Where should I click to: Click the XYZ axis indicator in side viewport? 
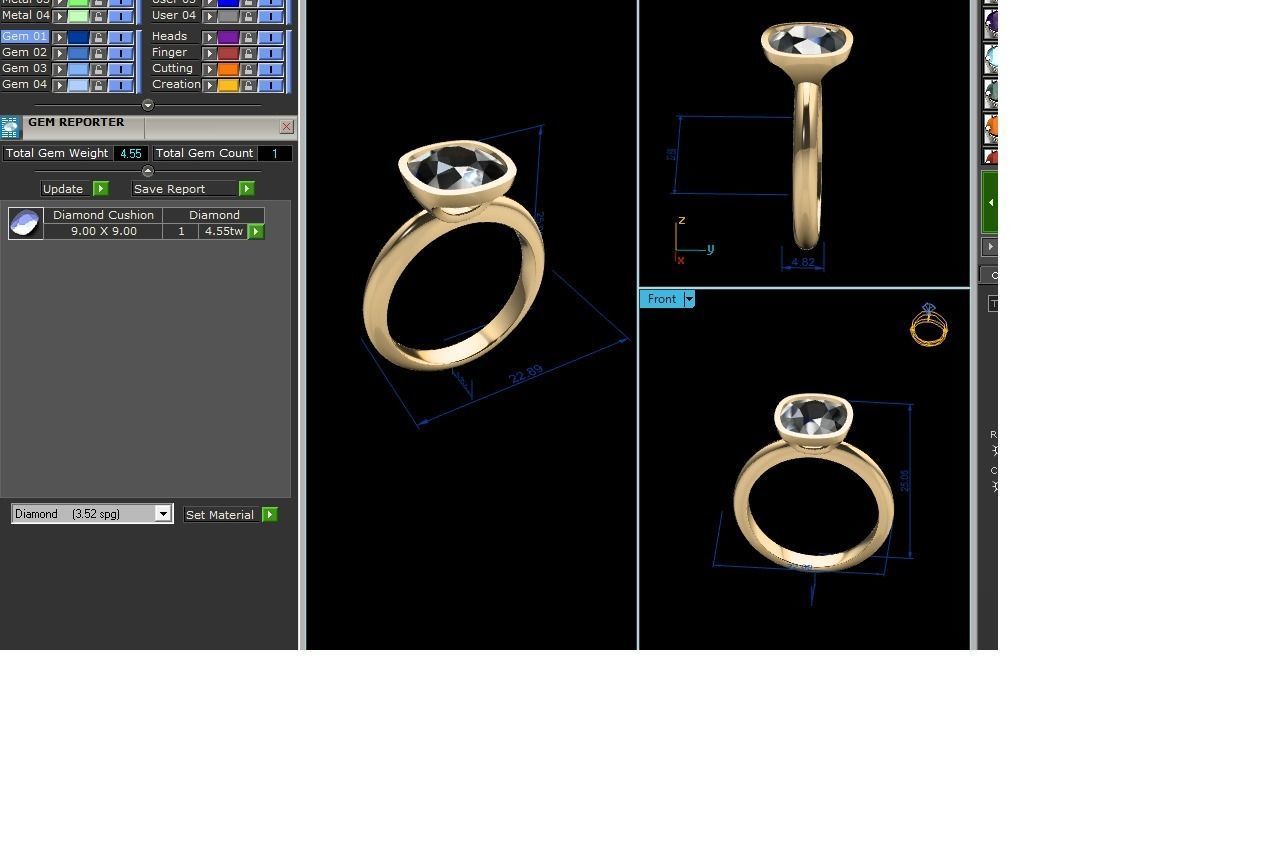click(694, 241)
